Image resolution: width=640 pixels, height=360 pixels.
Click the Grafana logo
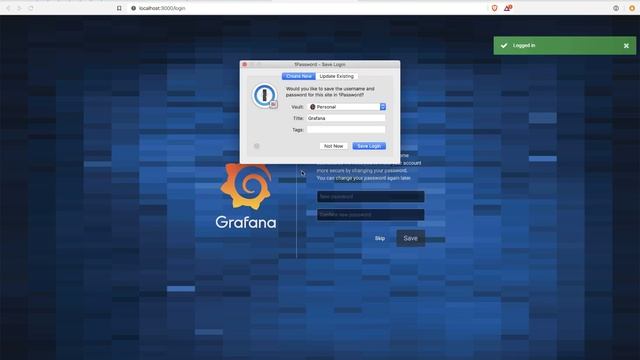pos(246,196)
